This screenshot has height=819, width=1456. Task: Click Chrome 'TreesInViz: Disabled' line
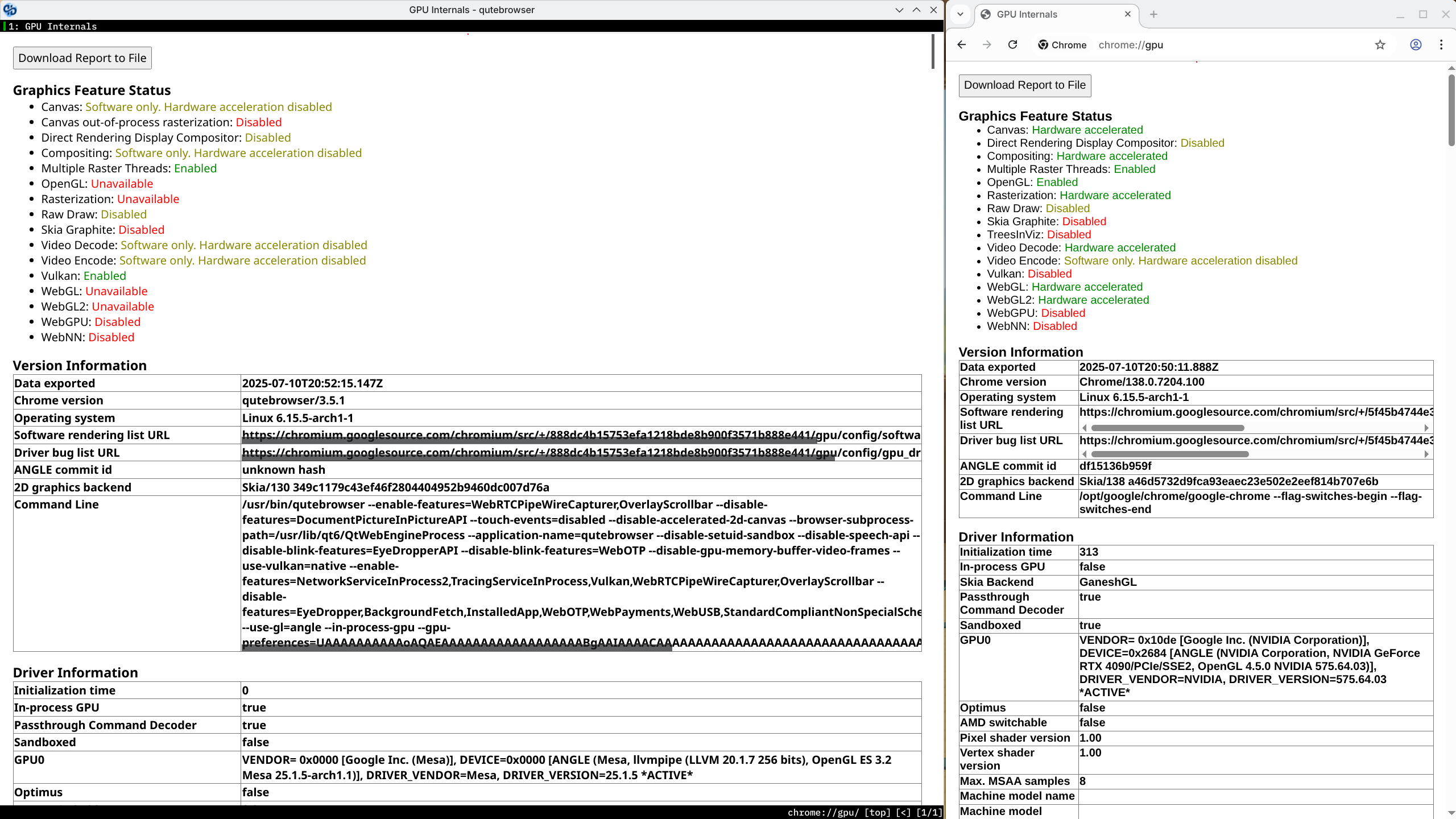click(x=1039, y=235)
